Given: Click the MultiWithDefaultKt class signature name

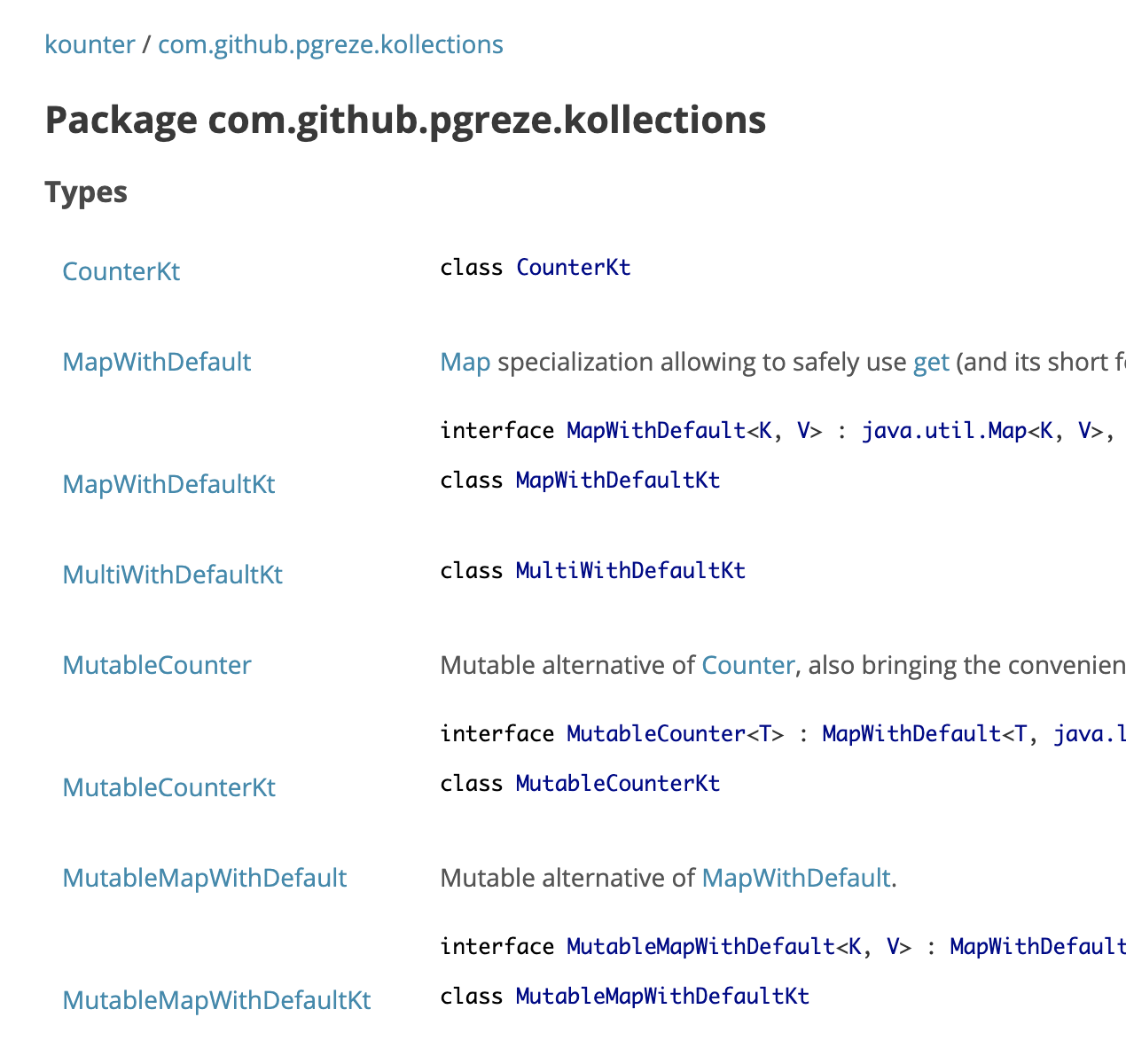Looking at the screenshot, I should [x=630, y=570].
